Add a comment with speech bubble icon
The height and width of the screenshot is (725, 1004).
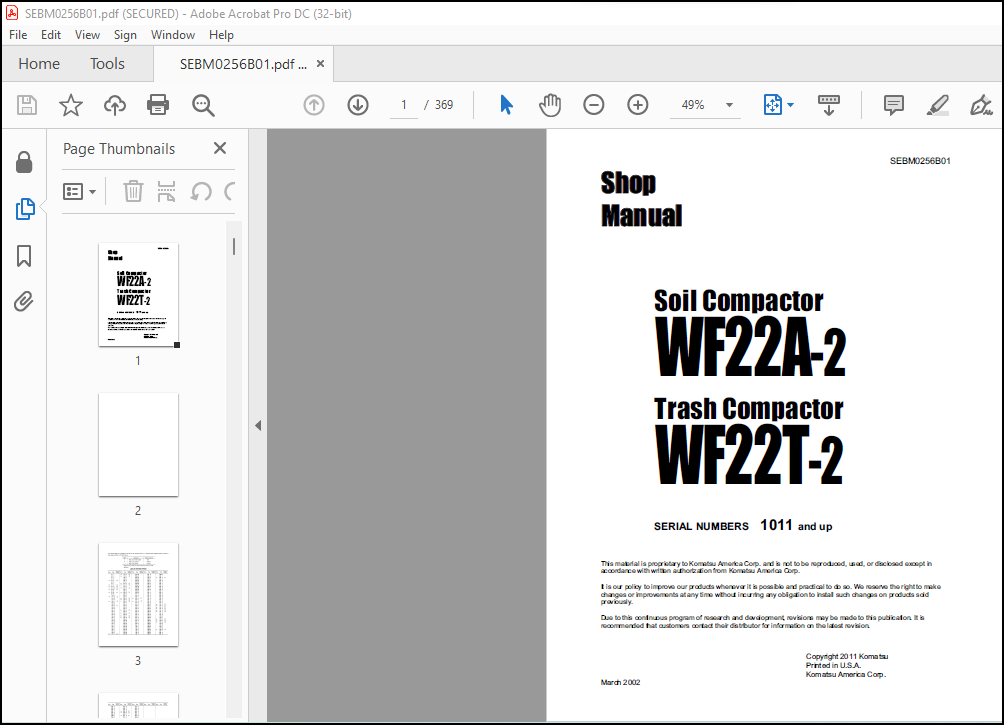[x=893, y=105]
